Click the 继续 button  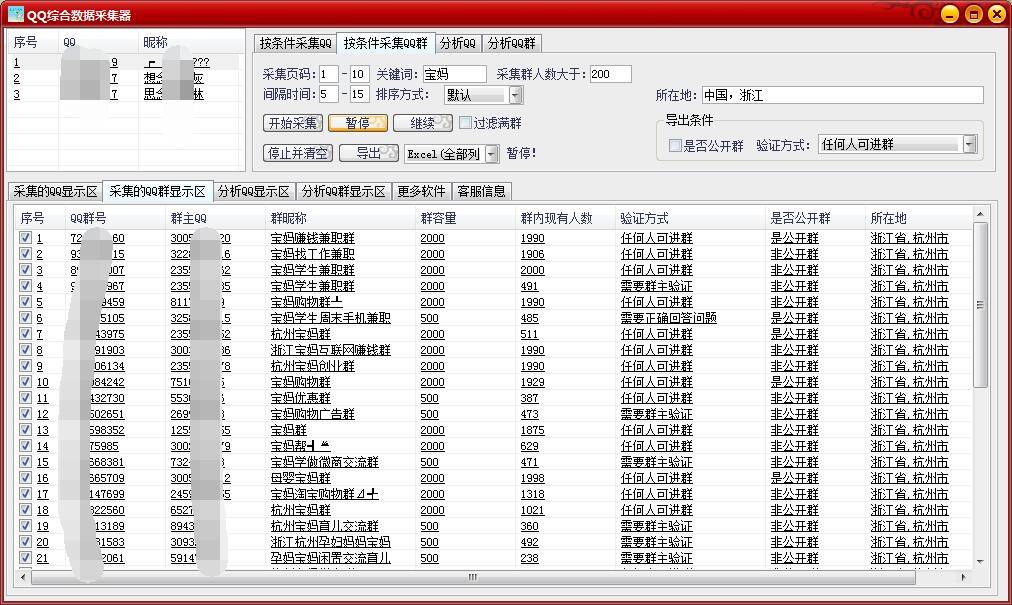pos(423,123)
